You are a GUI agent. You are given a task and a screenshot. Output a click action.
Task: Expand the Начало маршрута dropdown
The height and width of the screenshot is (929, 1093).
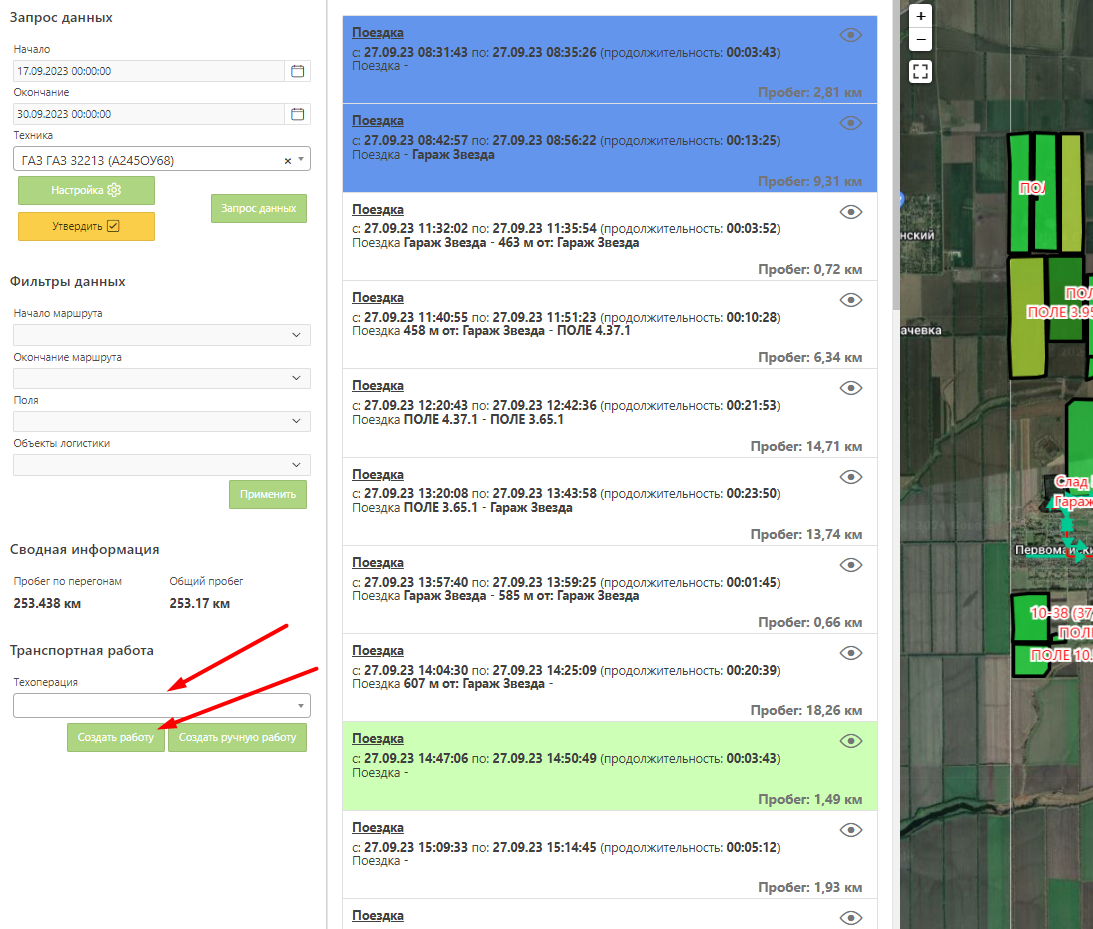(x=161, y=335)
